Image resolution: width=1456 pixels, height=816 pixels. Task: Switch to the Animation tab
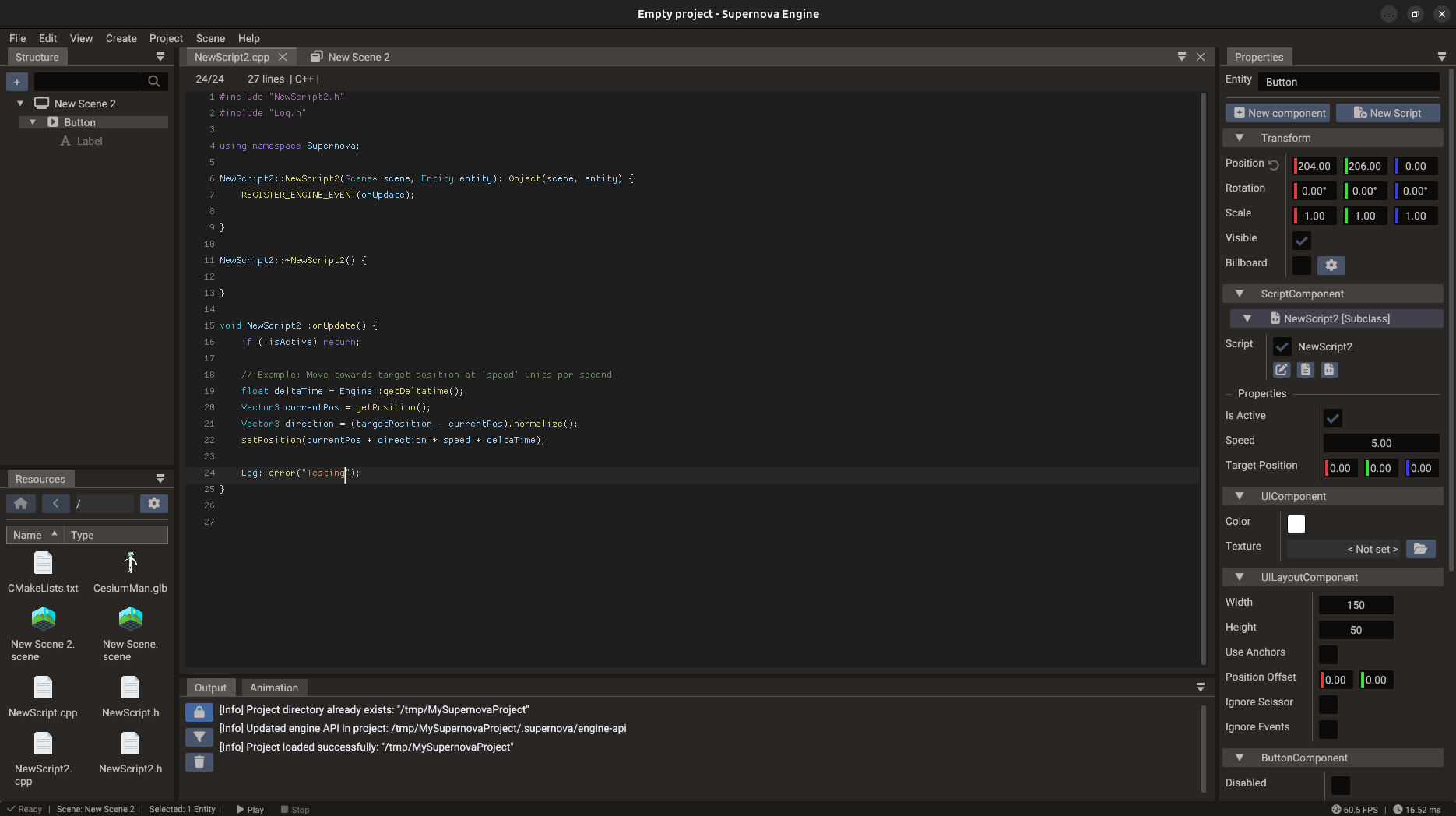[273, 688]
